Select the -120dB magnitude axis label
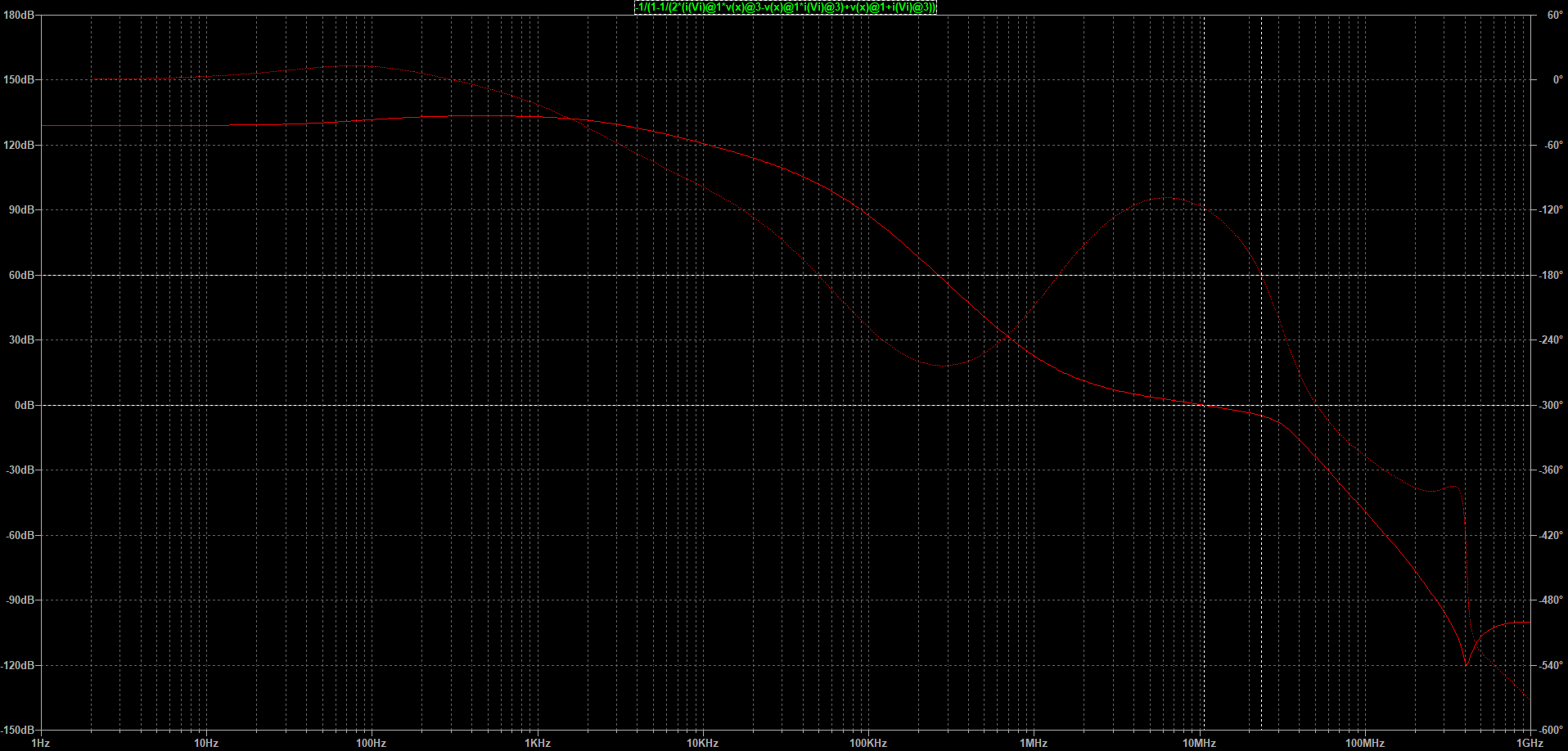 pyautogui.click(x=17, y=665)
